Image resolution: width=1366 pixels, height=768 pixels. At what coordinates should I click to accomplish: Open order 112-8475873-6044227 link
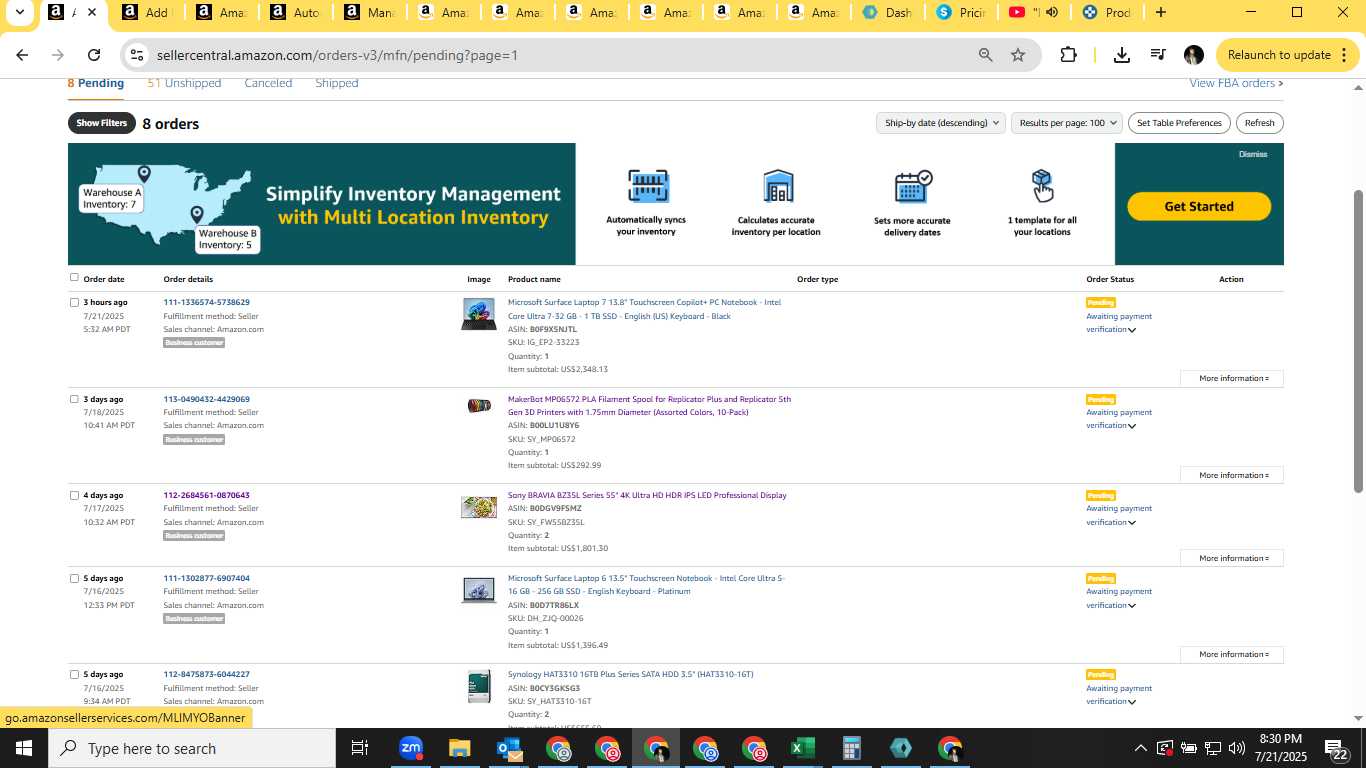tap(207, 674)
